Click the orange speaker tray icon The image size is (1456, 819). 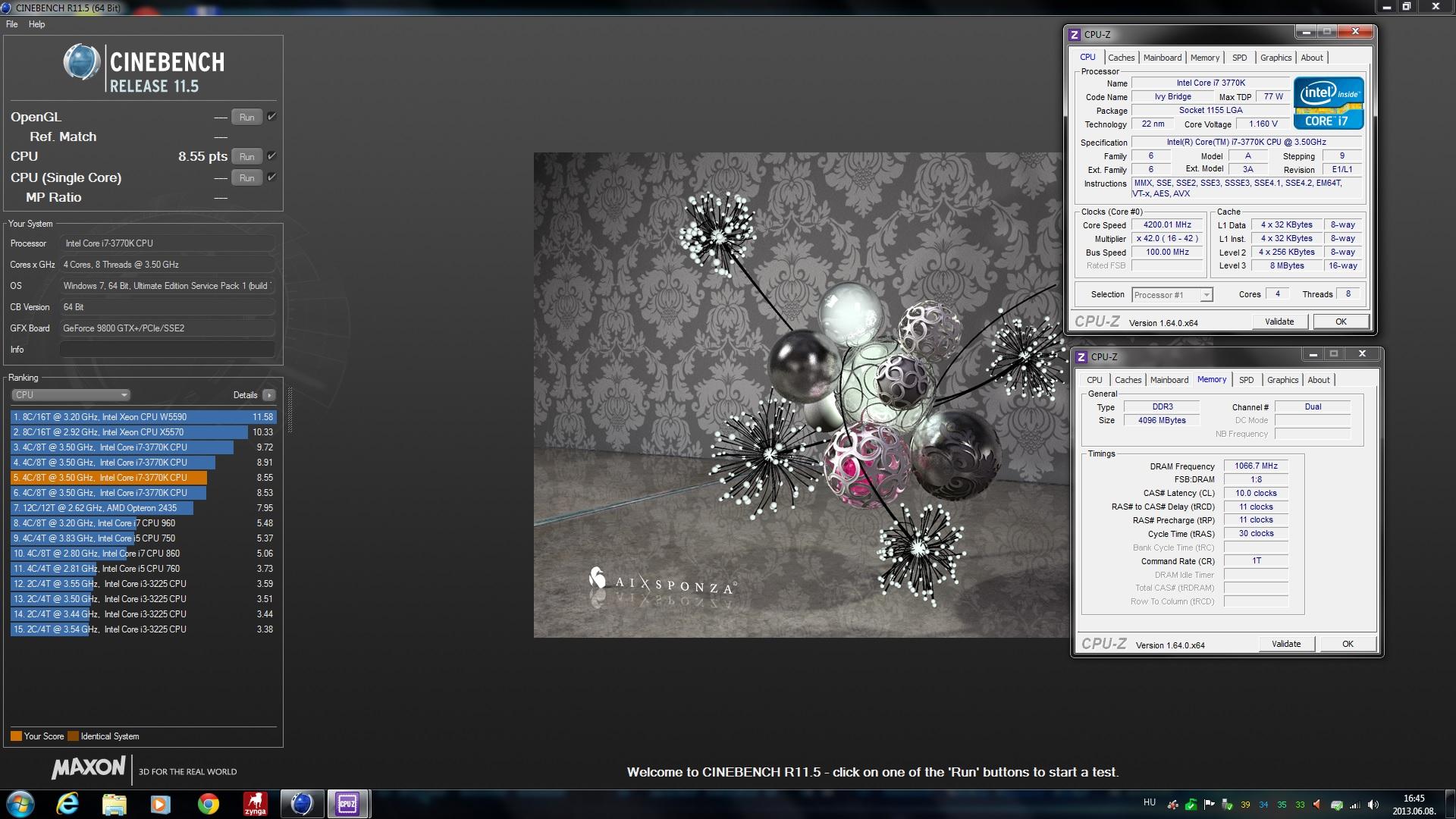[1317, 805]
